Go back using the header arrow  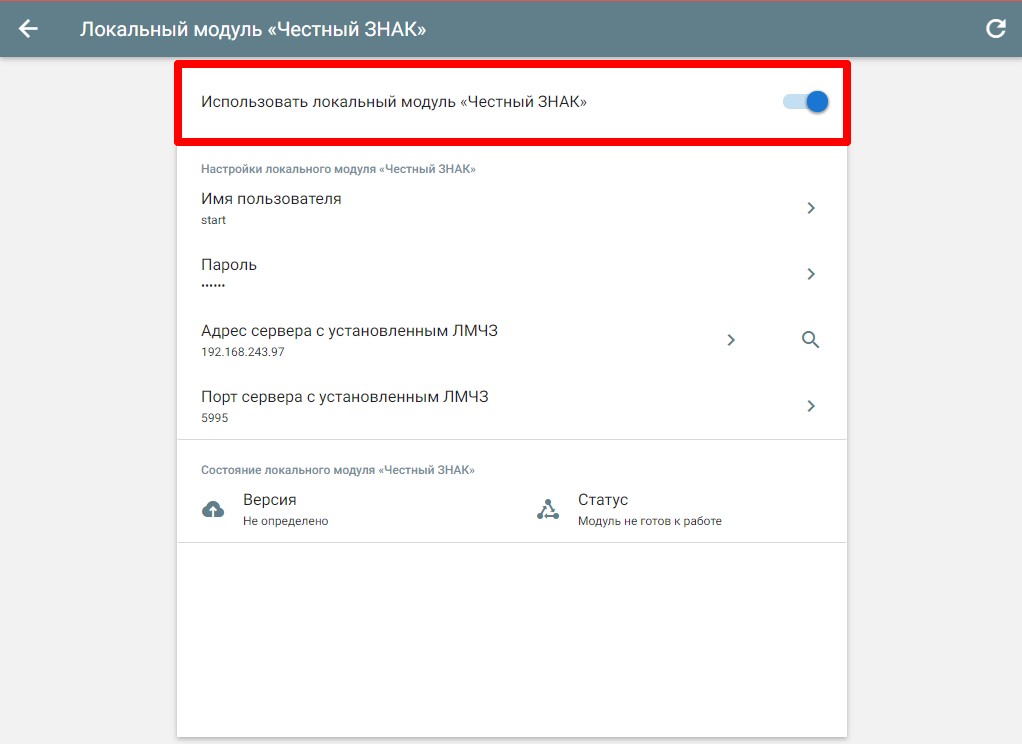pos(28,29)
